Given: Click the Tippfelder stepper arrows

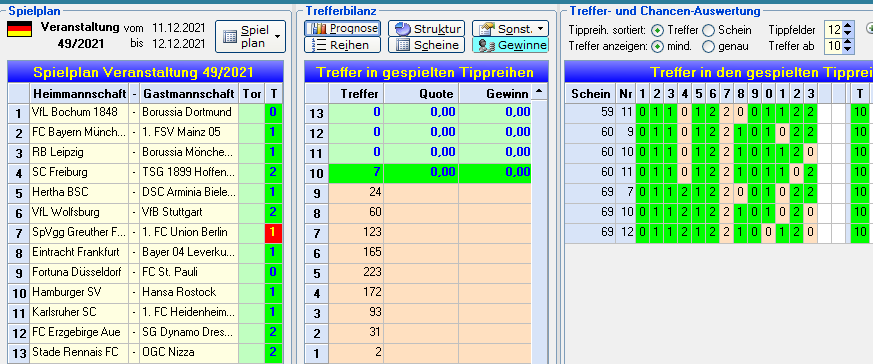Looking at the screenshot, I should click(848, 29).
